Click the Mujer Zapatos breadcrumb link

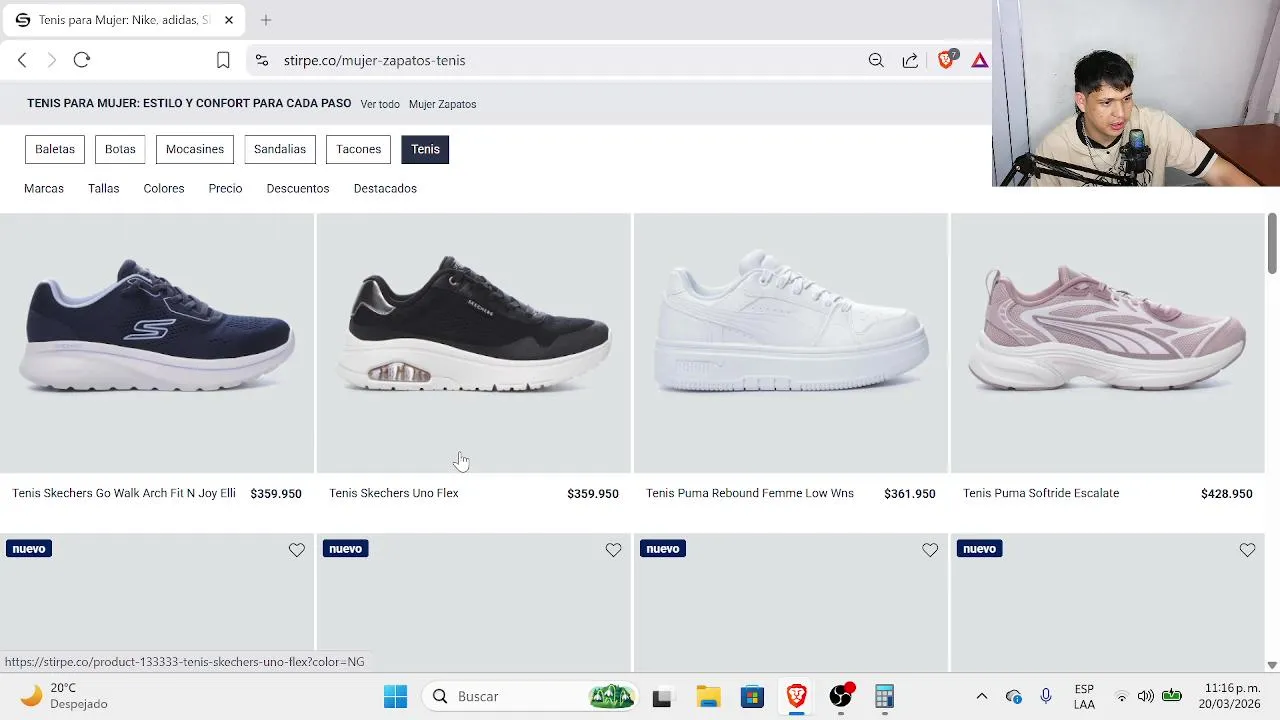[442, 104]
